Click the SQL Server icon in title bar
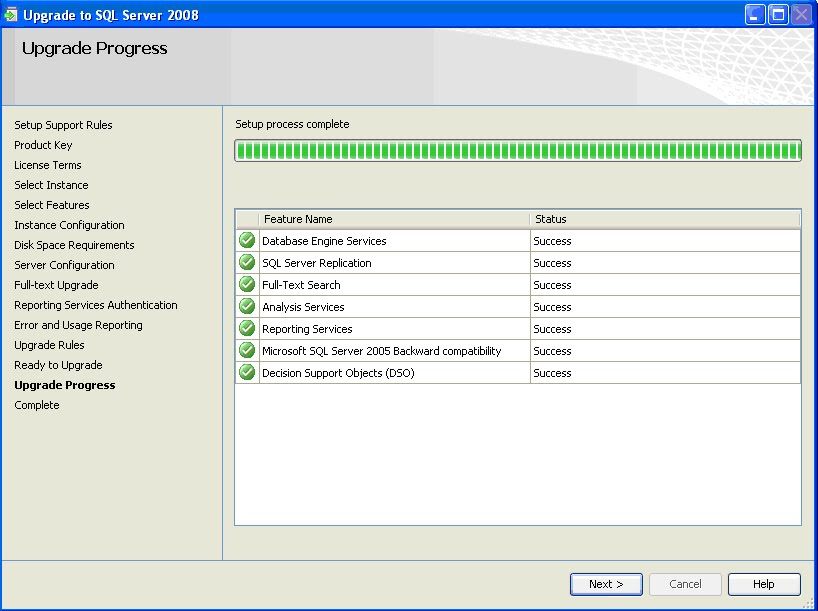 (13, 14)
